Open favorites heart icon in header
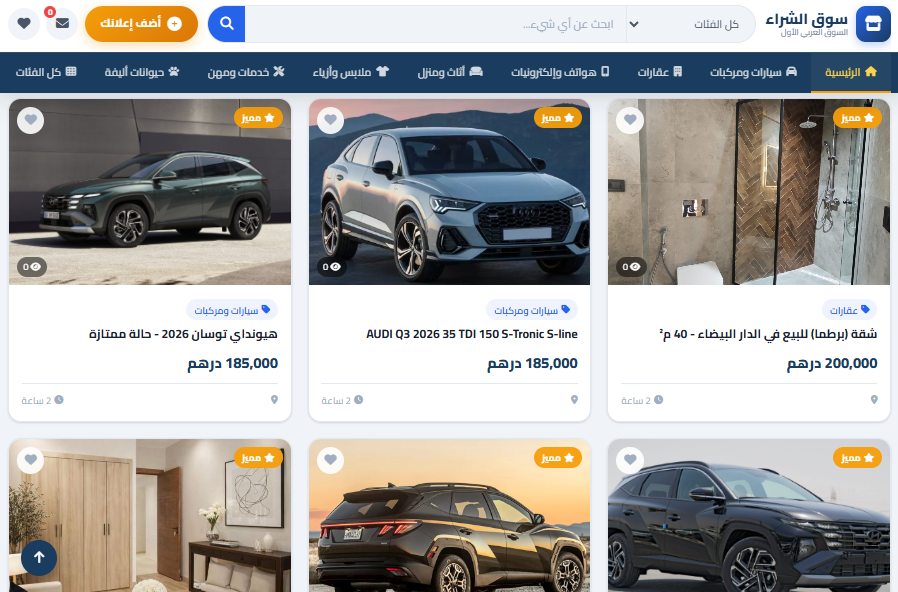The image size is (898, 592). coord(25,23)
